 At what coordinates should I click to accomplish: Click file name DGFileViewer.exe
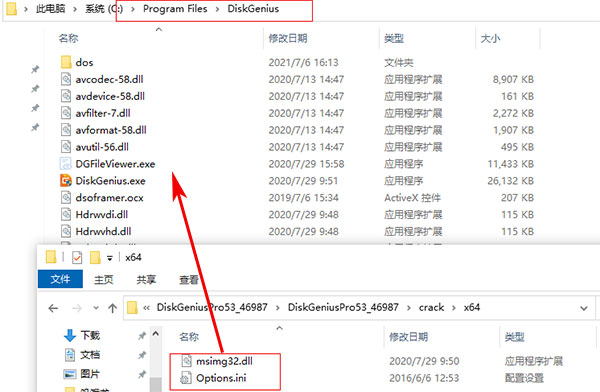click(115, 164)
